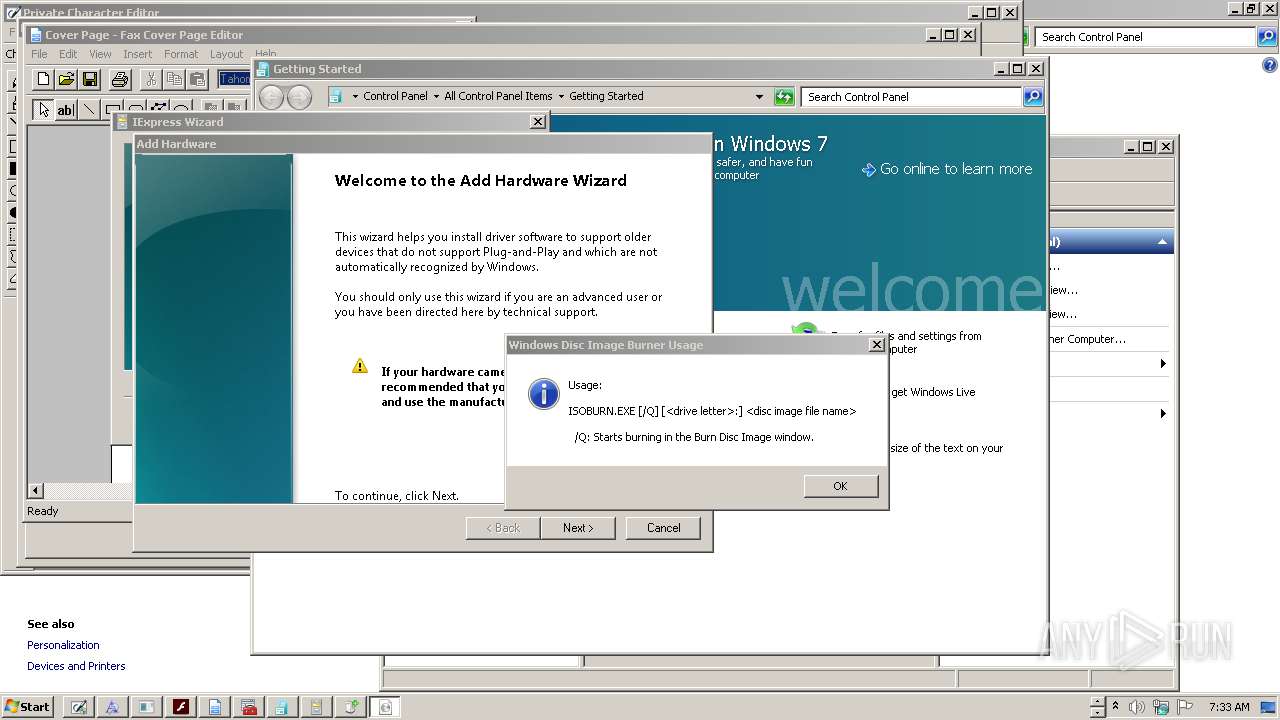Expand the arrow before Getting Started breadcrumb
This screenshot has height=720, width=1280.
click(x=561, y=97)
